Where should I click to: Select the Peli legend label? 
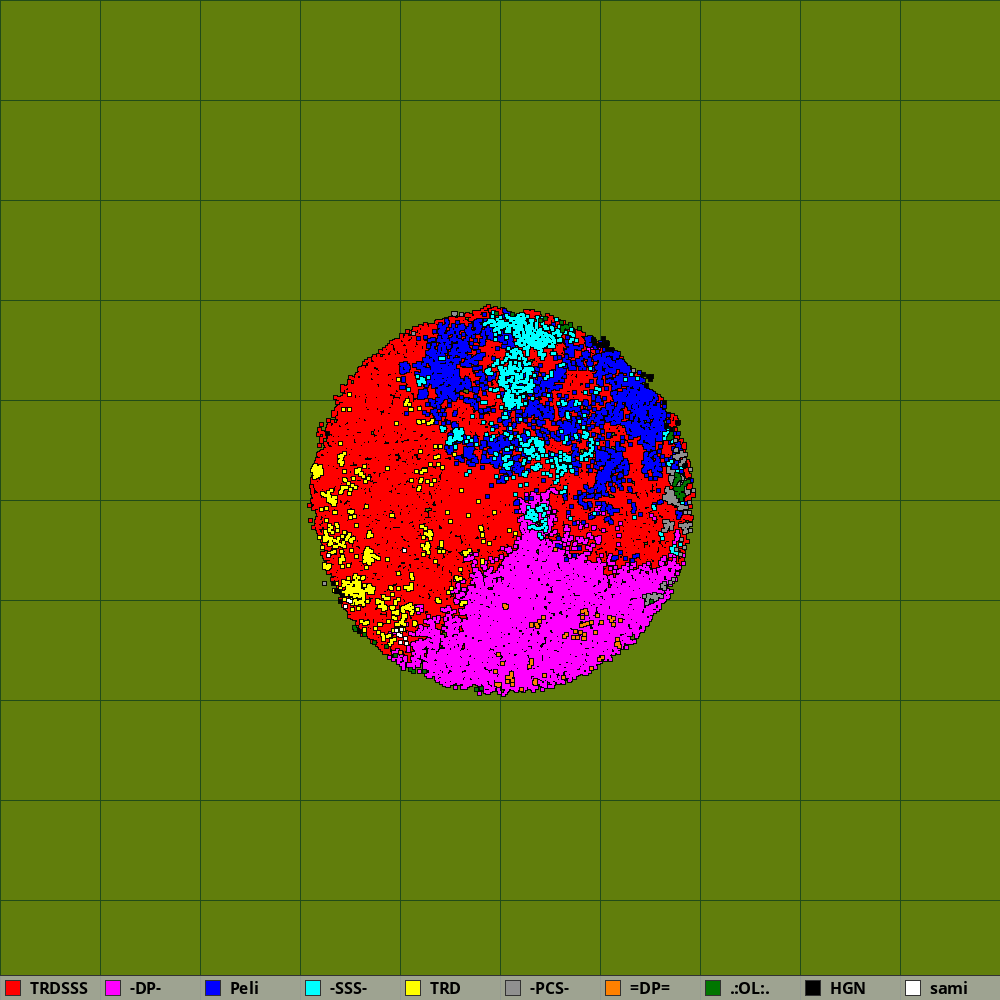click(x=244, y=989)
